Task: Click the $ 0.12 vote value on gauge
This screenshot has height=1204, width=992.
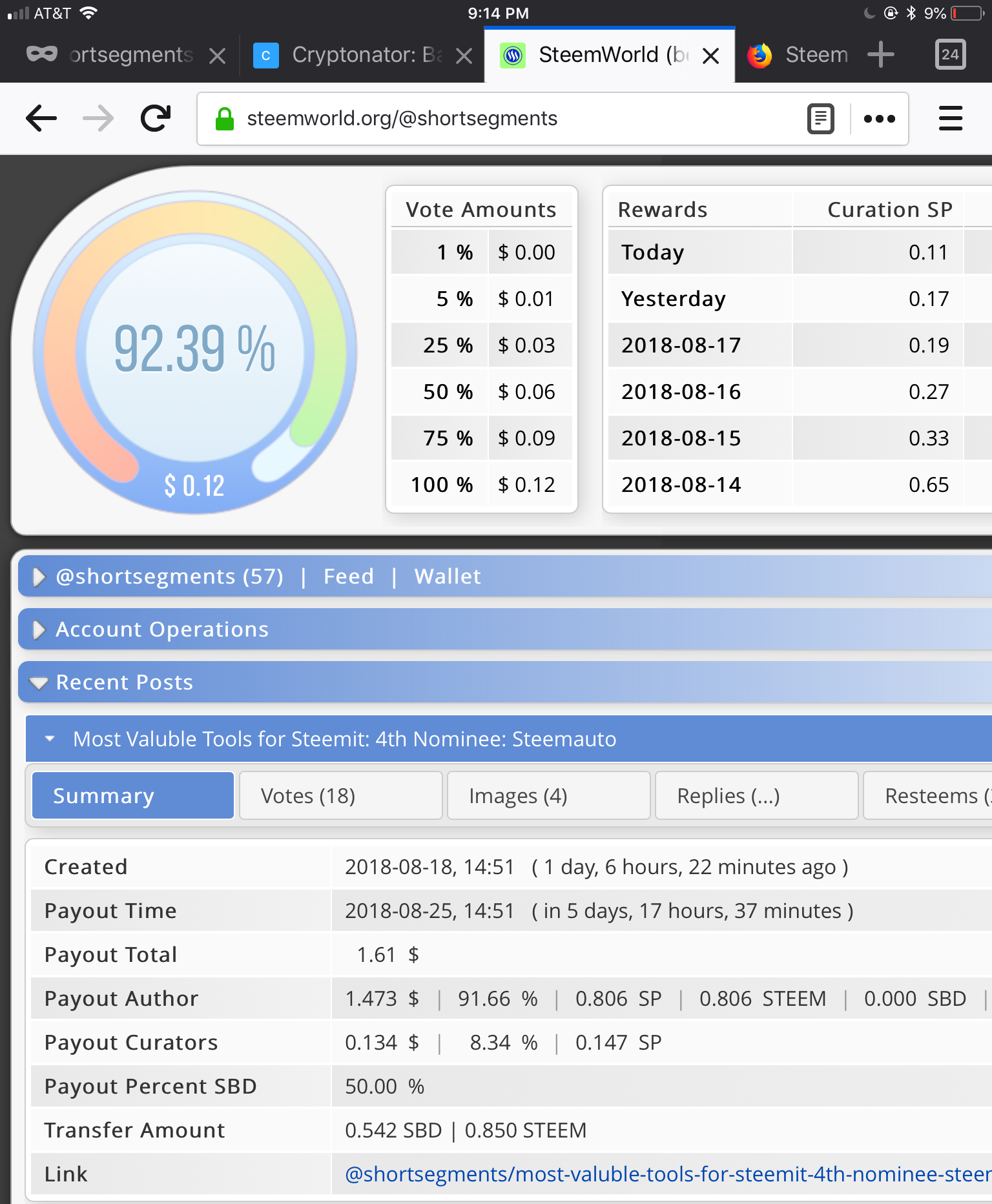Action: [x=194, y=485]
